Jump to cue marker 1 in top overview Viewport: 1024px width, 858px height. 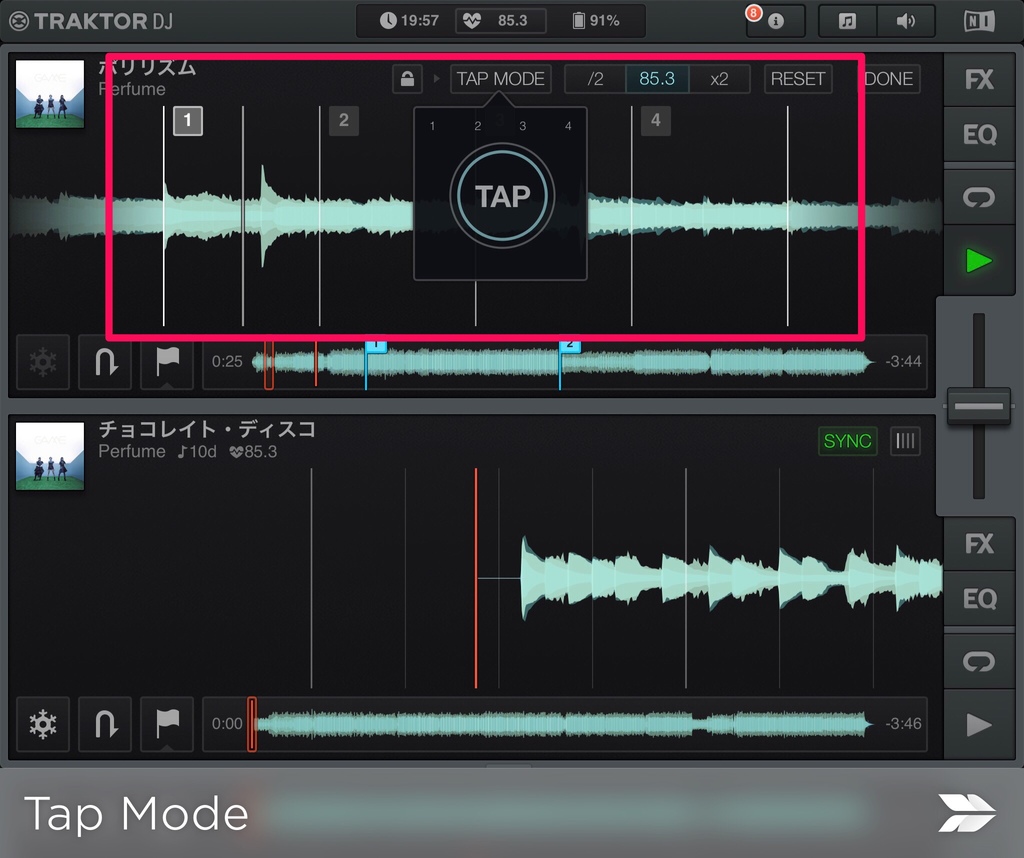pos(376,345)
